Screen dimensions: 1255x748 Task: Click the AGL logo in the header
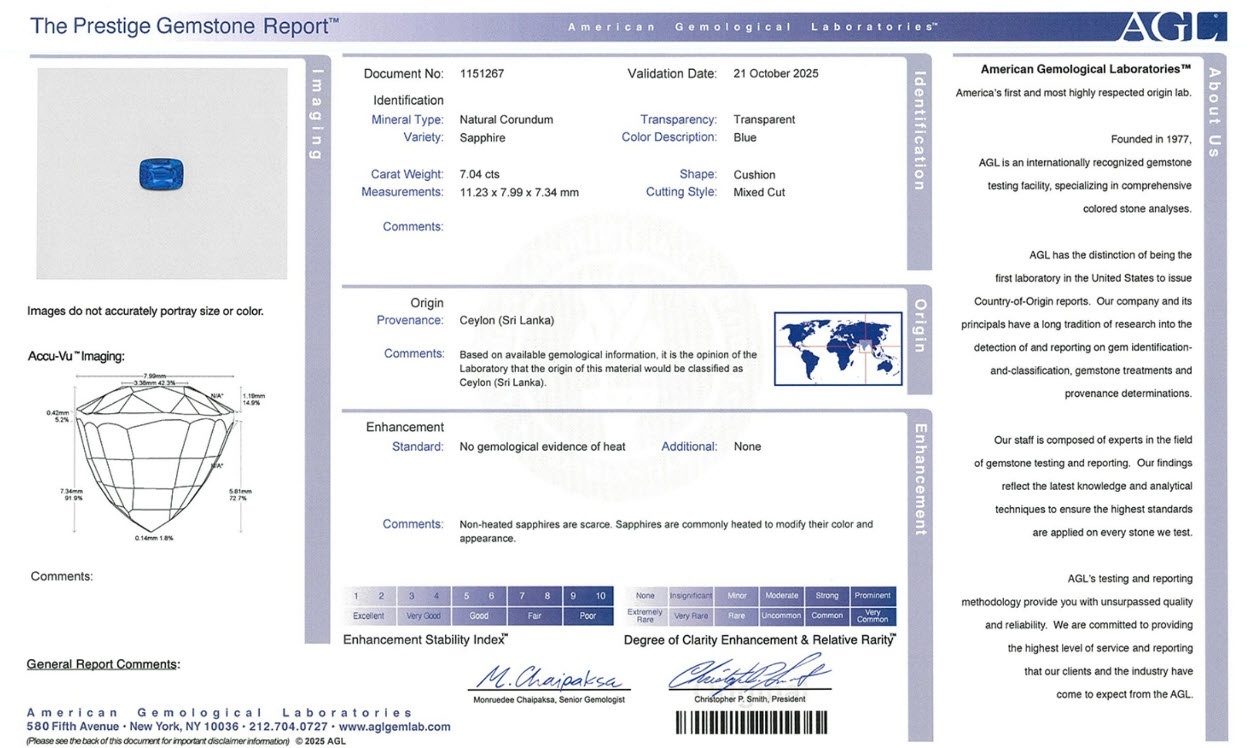[1171, 26]
